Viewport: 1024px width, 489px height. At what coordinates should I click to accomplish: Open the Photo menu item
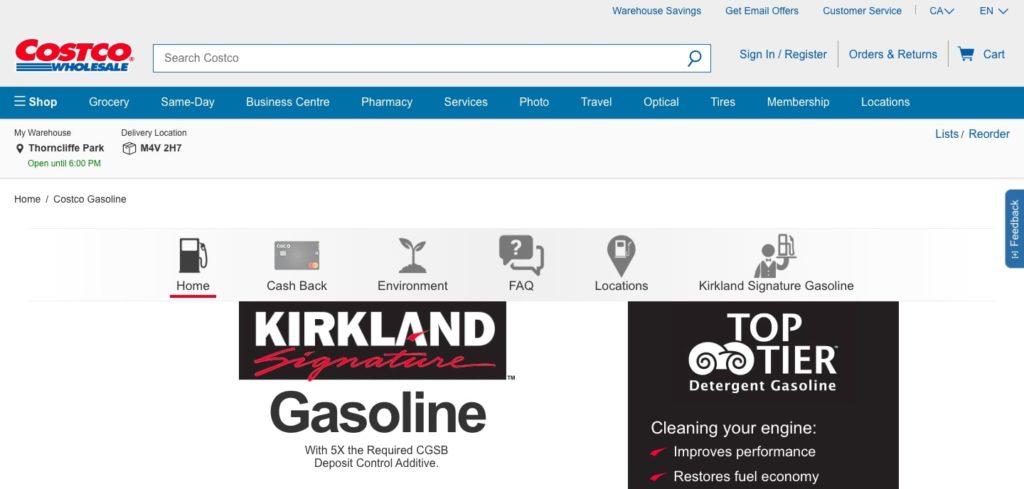click(534, 102)
